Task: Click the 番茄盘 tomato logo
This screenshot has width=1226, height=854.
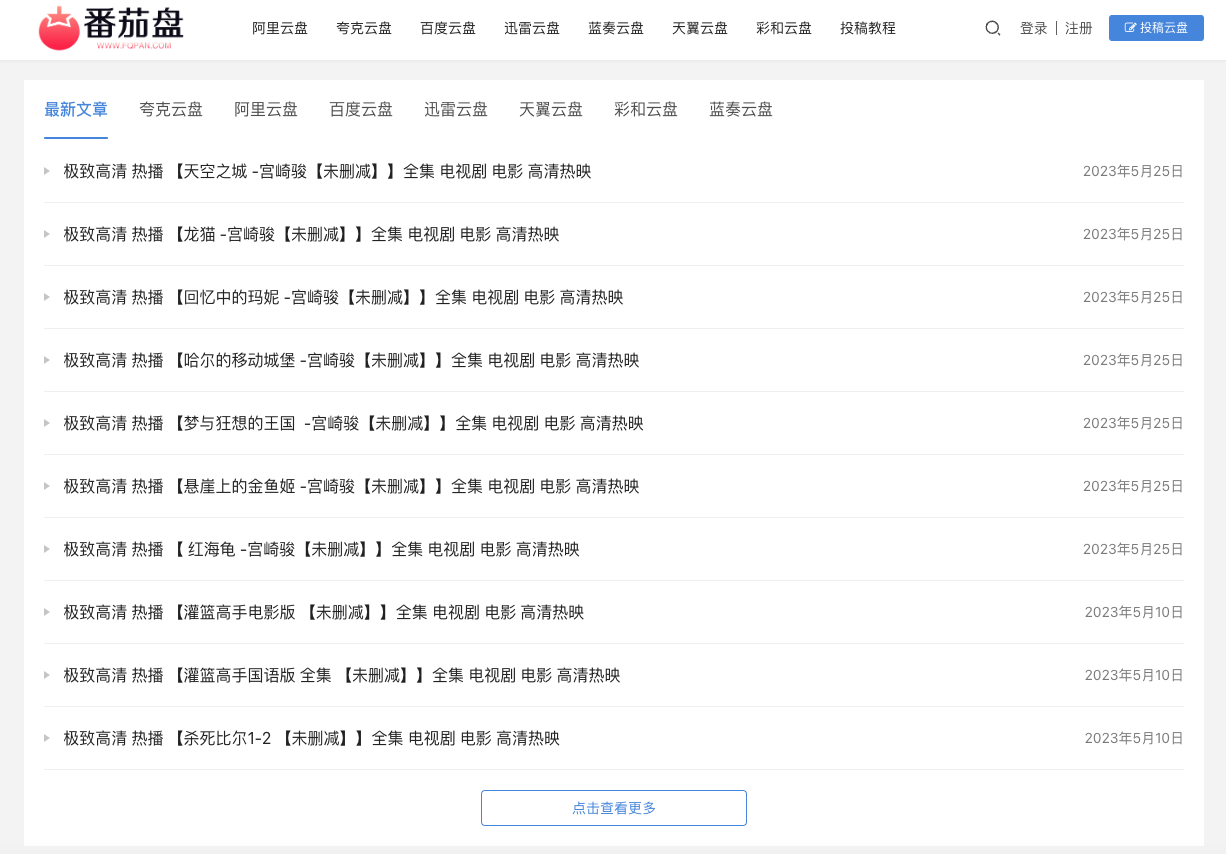Action: (111, 29)
